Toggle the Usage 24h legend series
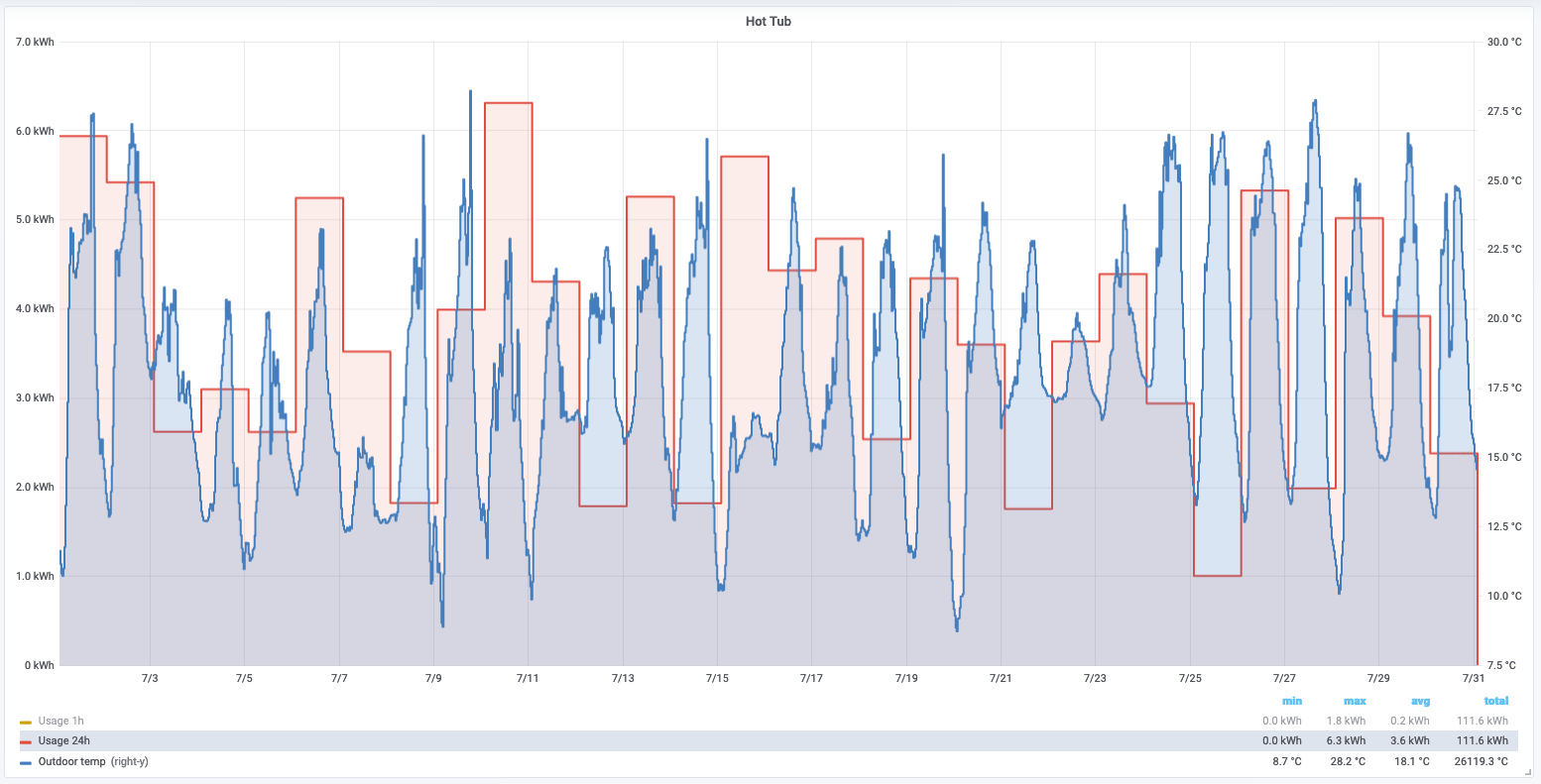This screenshot has height=784, width=1541. (x=66, y=740)
